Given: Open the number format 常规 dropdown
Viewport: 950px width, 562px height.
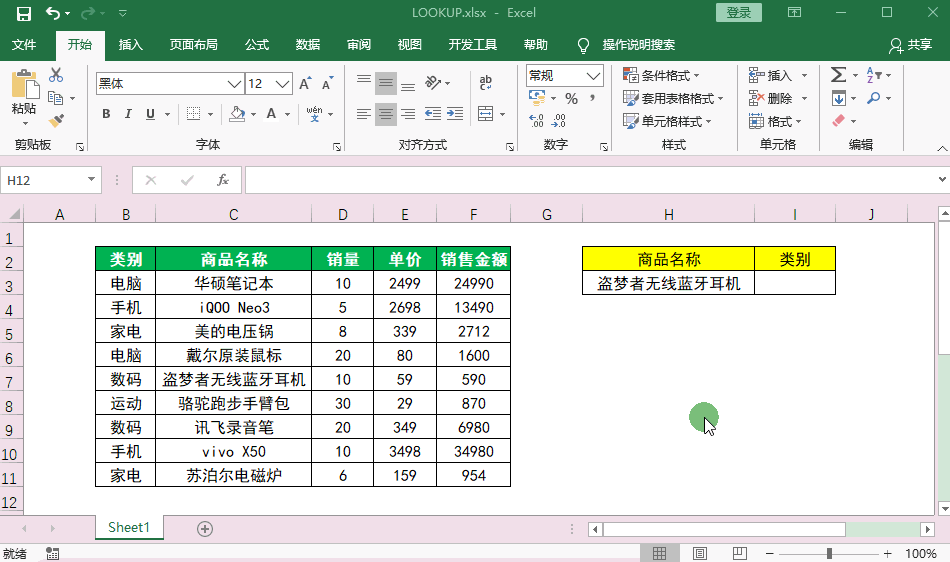Looking at the screenshot, I should [x=593, y=76].
